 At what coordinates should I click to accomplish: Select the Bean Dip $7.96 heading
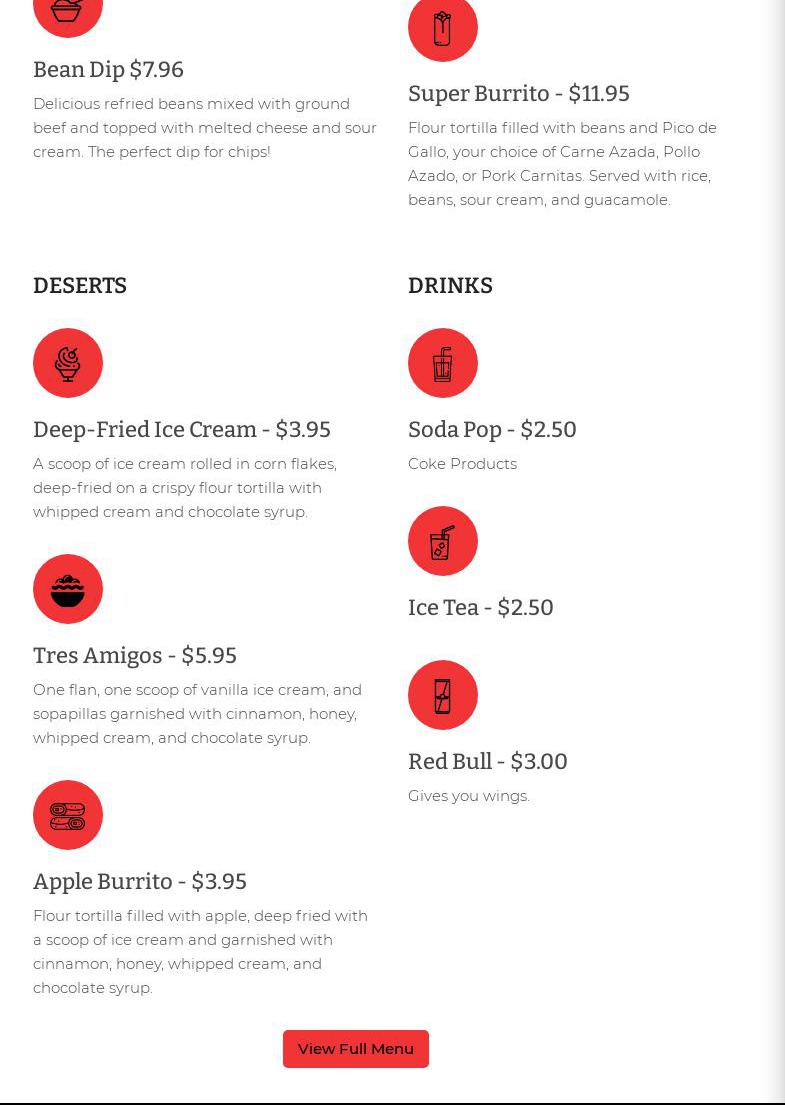click(108, 70)
